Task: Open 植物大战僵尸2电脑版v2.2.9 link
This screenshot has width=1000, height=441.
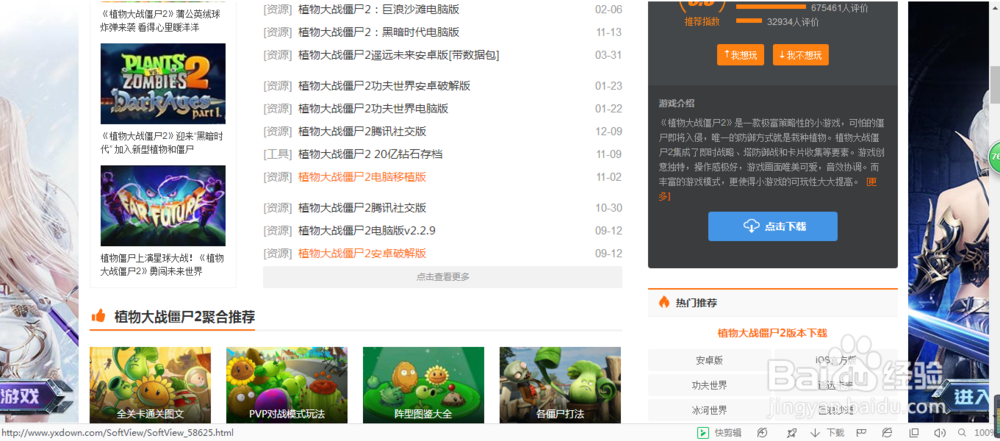Action: 367,231
